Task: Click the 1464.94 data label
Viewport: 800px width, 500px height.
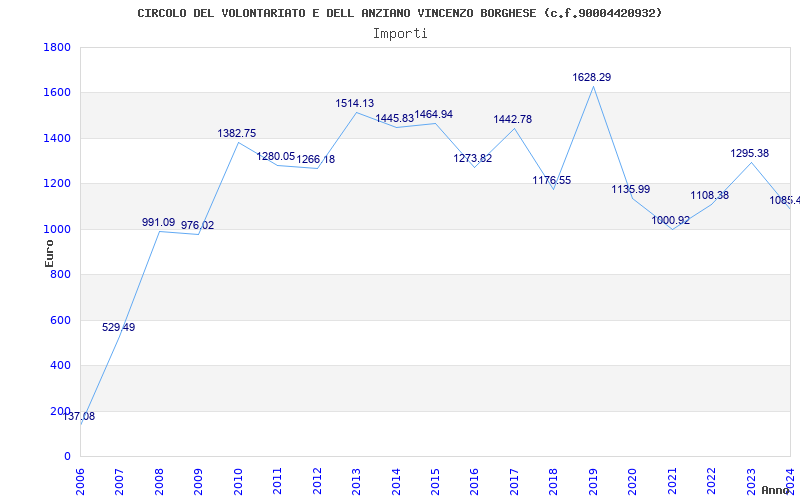Action: 433,115
